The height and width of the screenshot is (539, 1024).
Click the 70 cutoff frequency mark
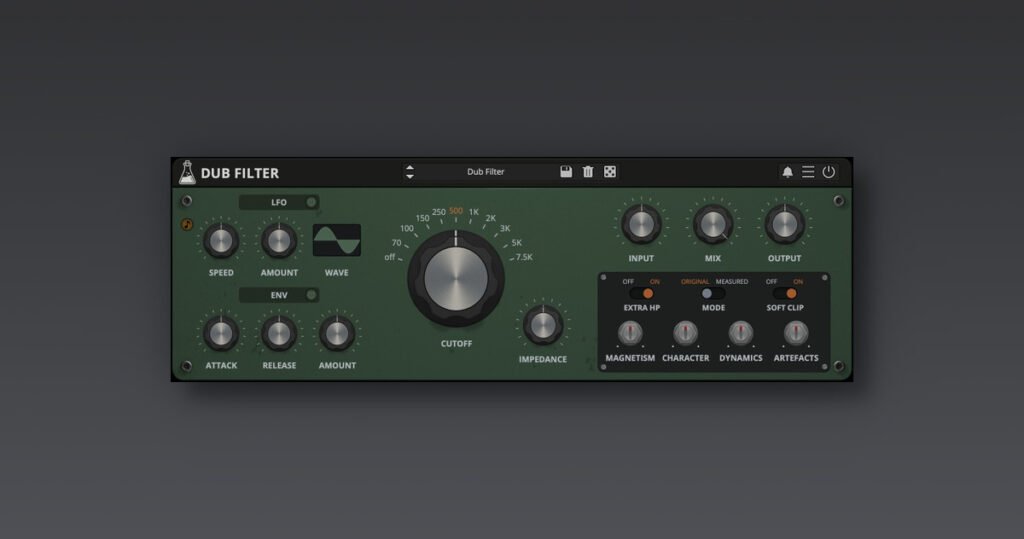(396, 243)
